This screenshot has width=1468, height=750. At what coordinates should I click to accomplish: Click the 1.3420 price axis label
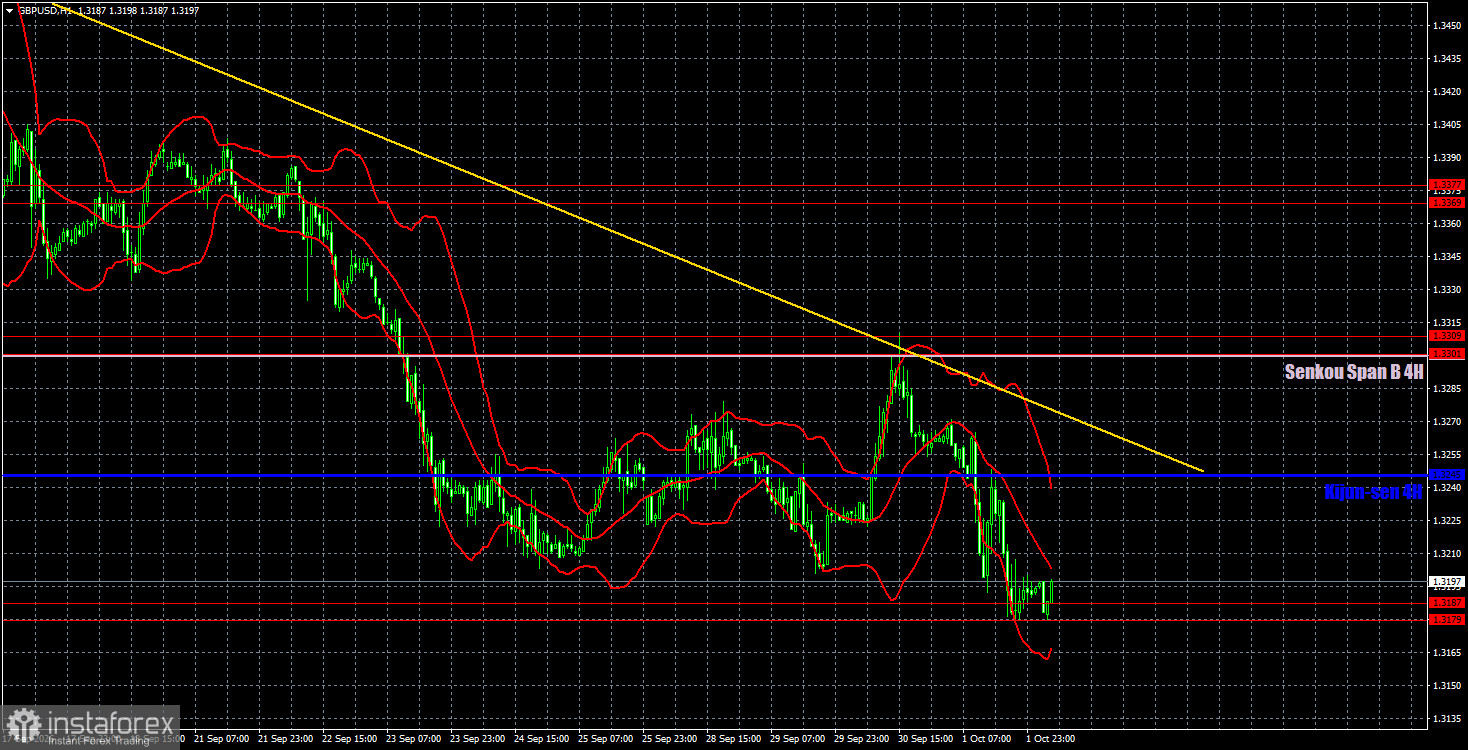click(x=1446, y=91)
